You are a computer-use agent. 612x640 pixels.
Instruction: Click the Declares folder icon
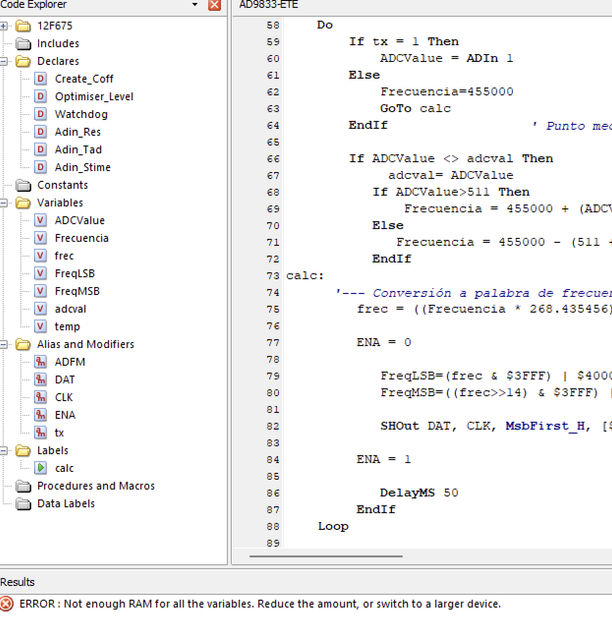point(23,61)
